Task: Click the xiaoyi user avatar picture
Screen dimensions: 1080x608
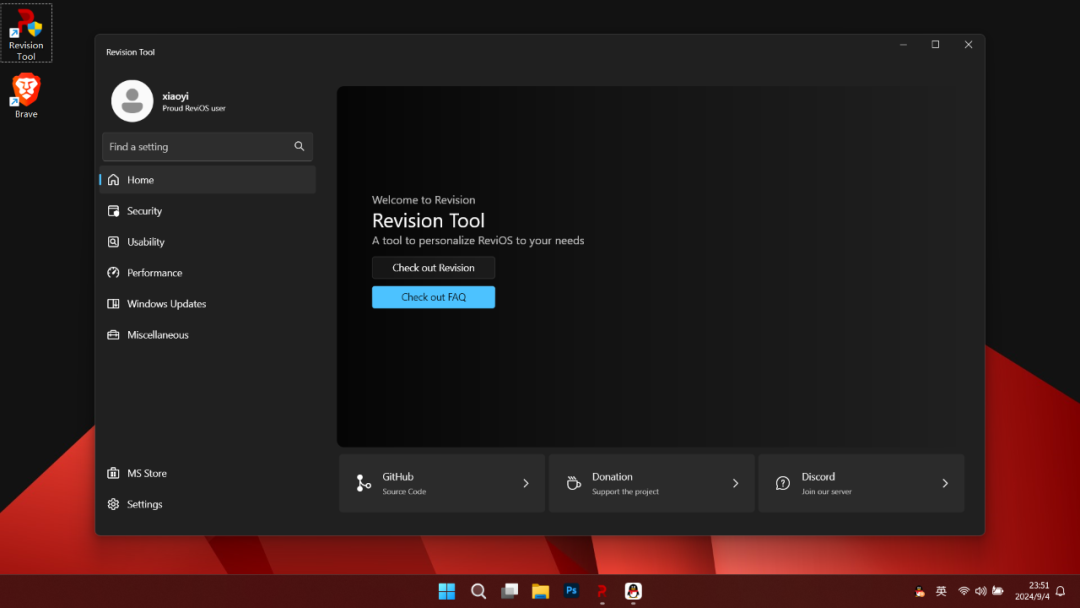Action: point(132,101)
